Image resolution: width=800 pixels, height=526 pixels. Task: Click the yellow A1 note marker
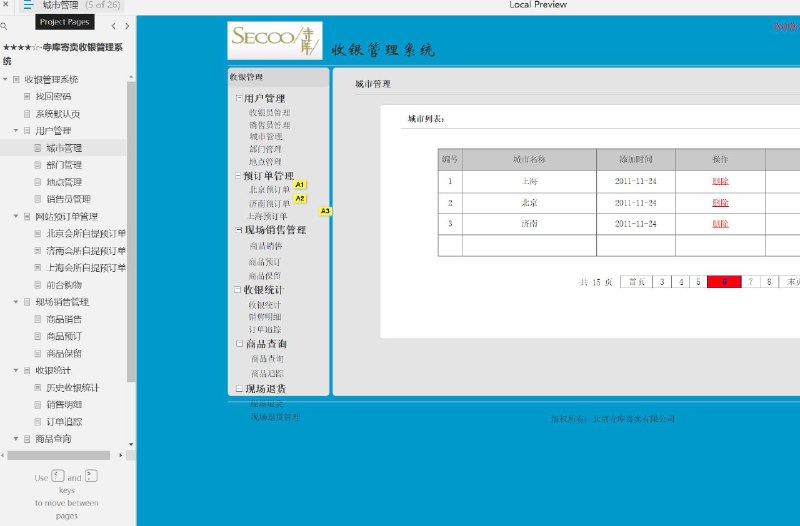tap(300, 185)
